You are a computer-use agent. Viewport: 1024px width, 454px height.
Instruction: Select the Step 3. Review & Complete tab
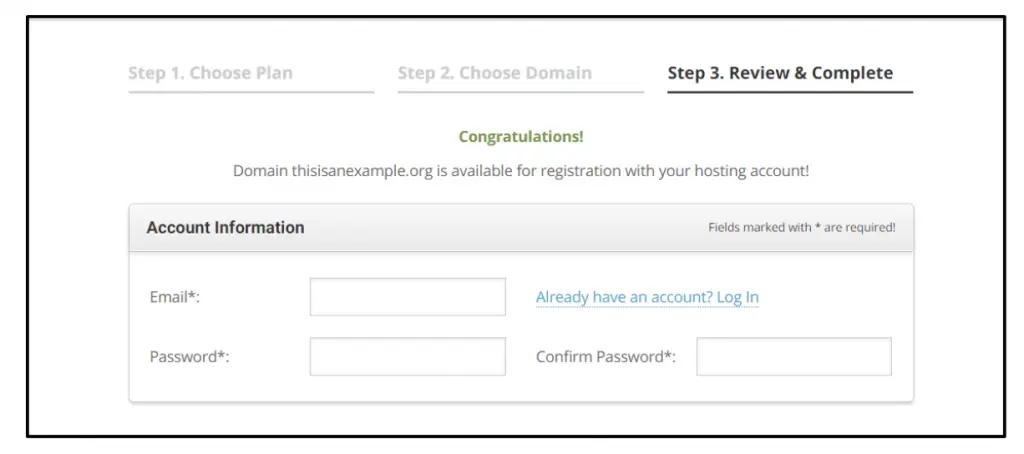click(780, 73)
